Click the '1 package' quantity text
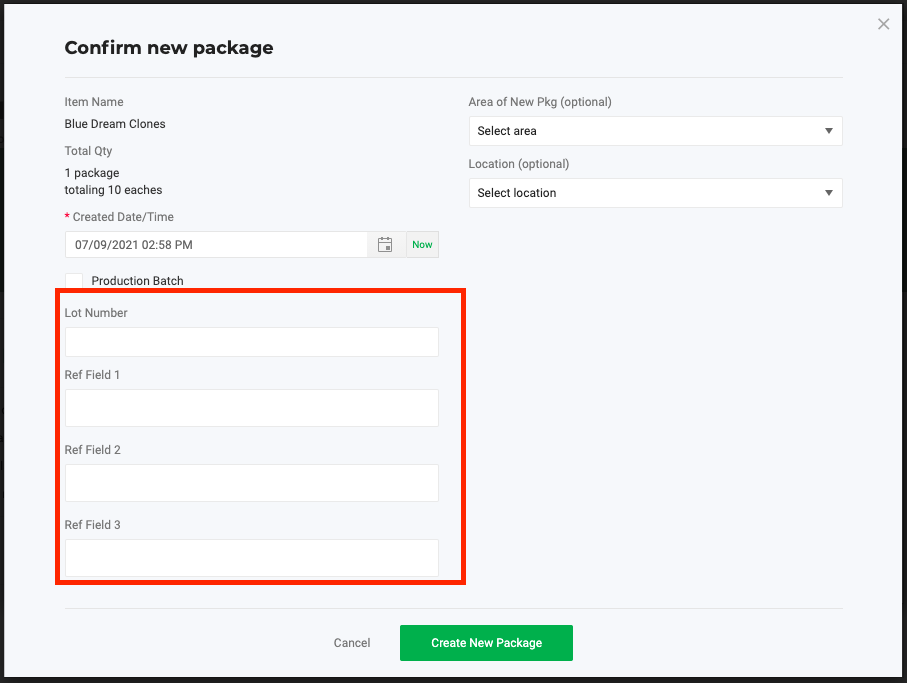907x683 pixels. (92, 173)
